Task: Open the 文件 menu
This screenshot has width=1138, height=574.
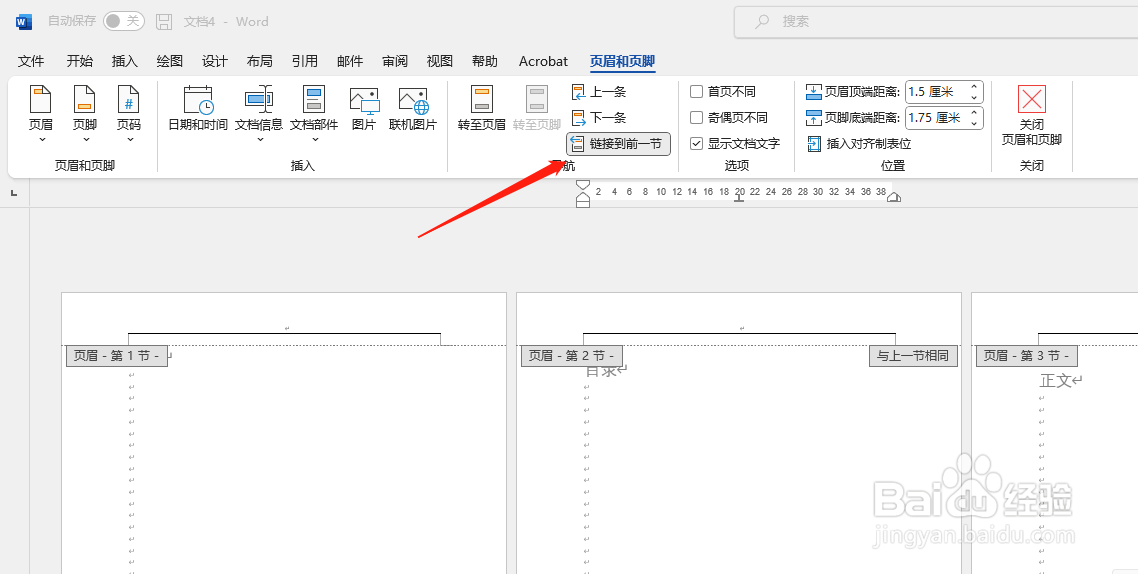Action: click(31, 62)
